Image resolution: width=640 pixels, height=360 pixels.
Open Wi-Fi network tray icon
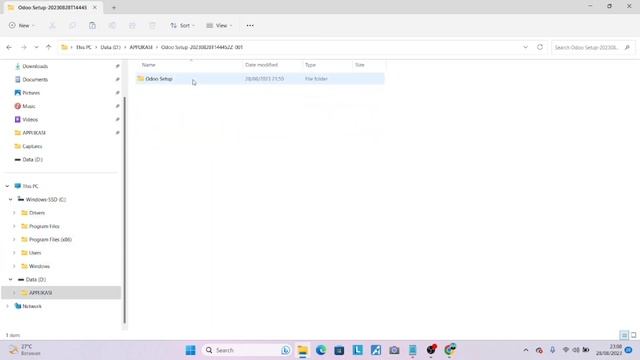click(x=566, y=350)
